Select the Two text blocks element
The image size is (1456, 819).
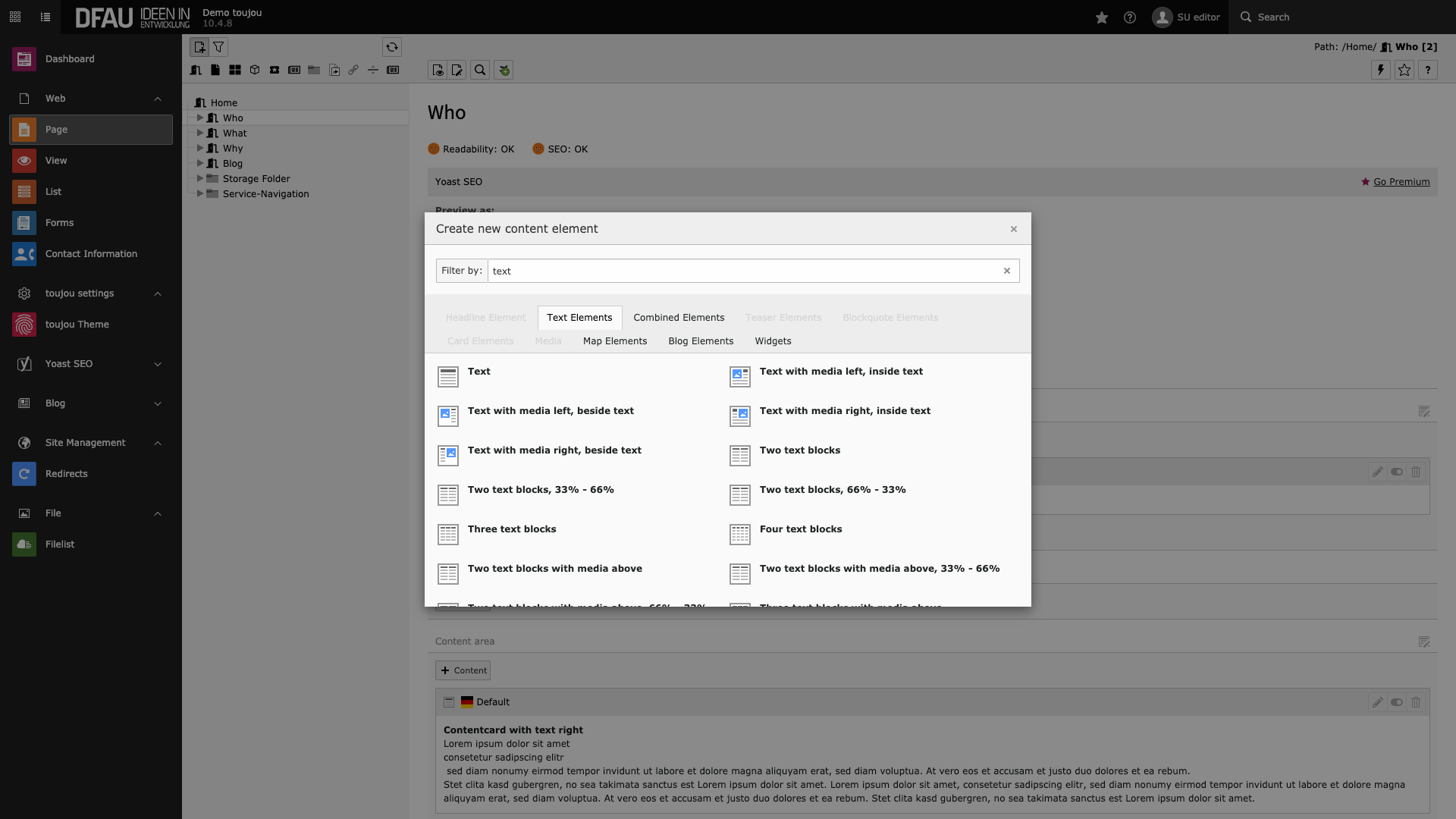(x=799, y=450)
